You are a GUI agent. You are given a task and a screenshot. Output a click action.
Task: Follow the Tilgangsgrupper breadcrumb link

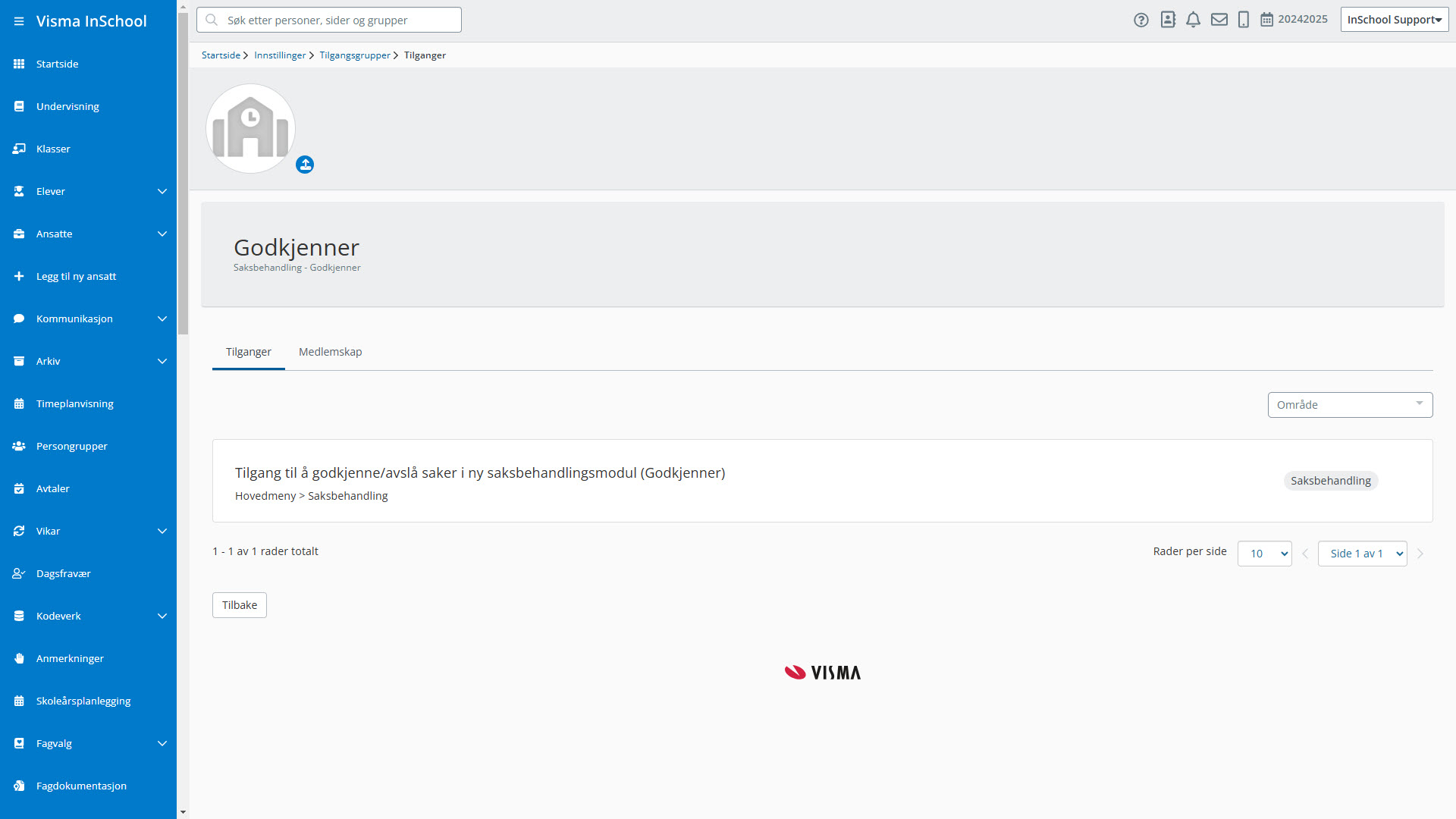[354, 55]
